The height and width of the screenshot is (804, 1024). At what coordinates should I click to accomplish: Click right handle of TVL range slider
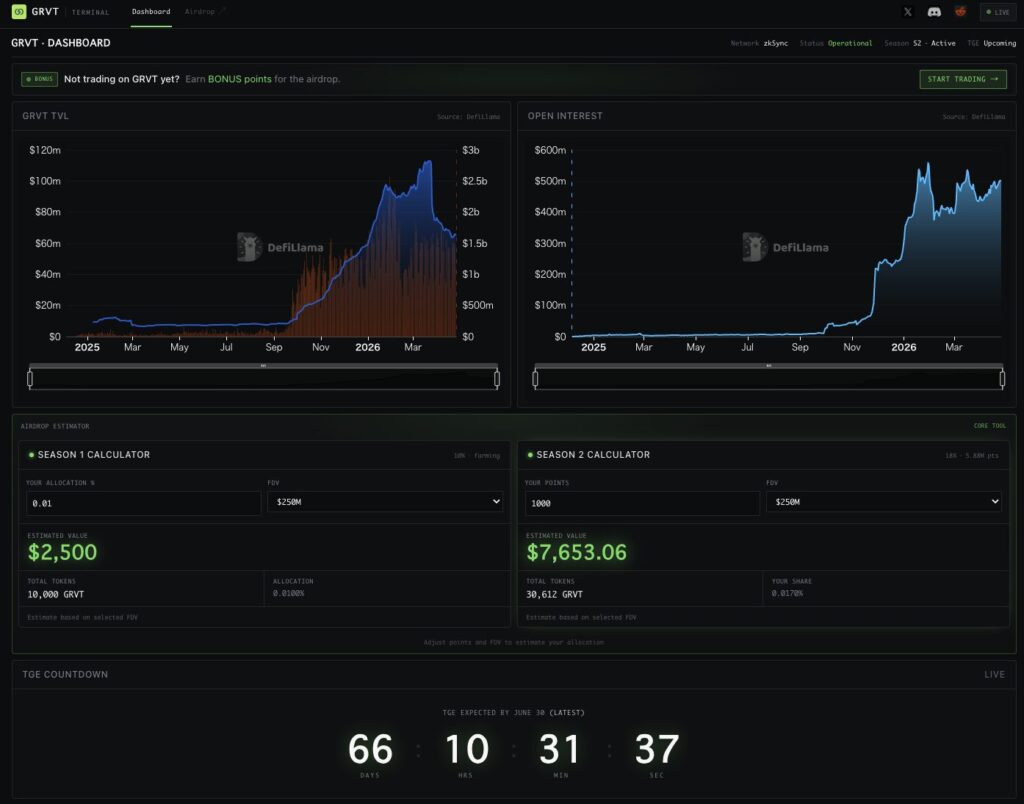point(497,379)
